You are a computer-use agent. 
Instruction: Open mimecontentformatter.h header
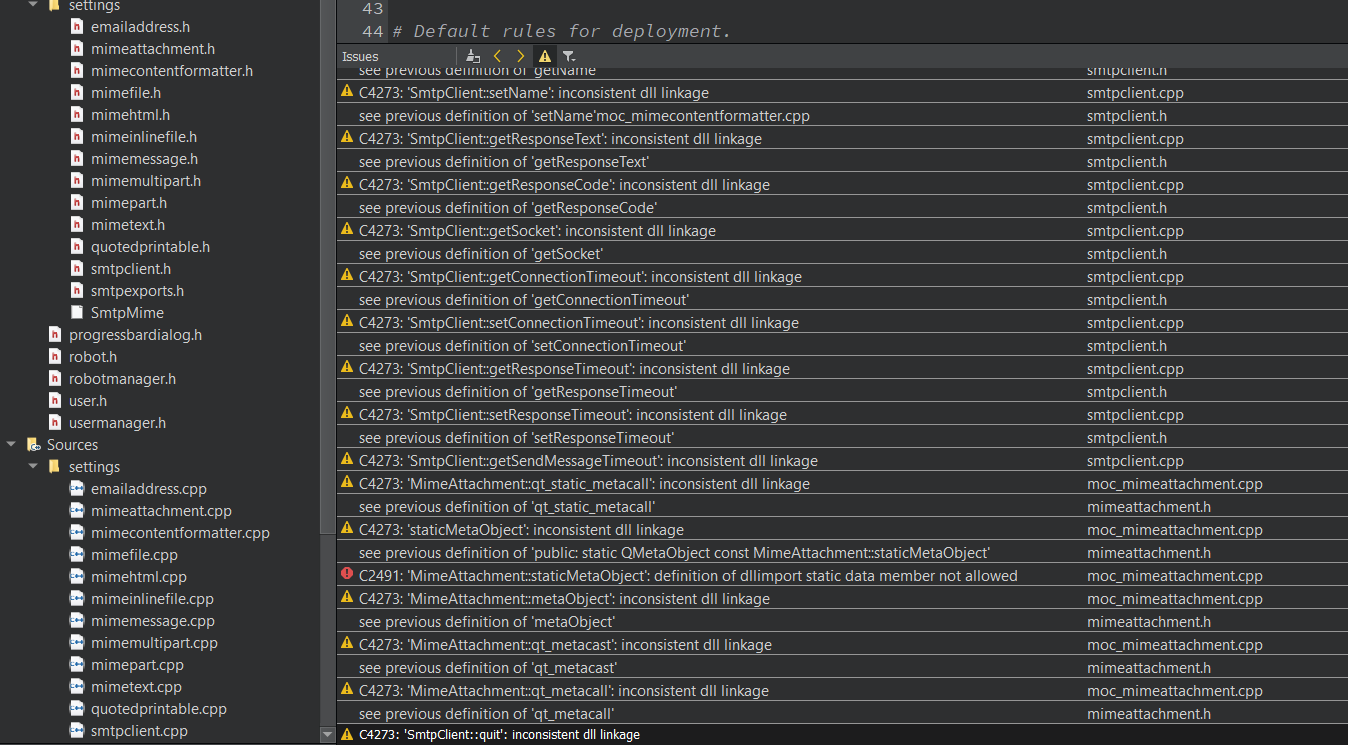[172, 71]
